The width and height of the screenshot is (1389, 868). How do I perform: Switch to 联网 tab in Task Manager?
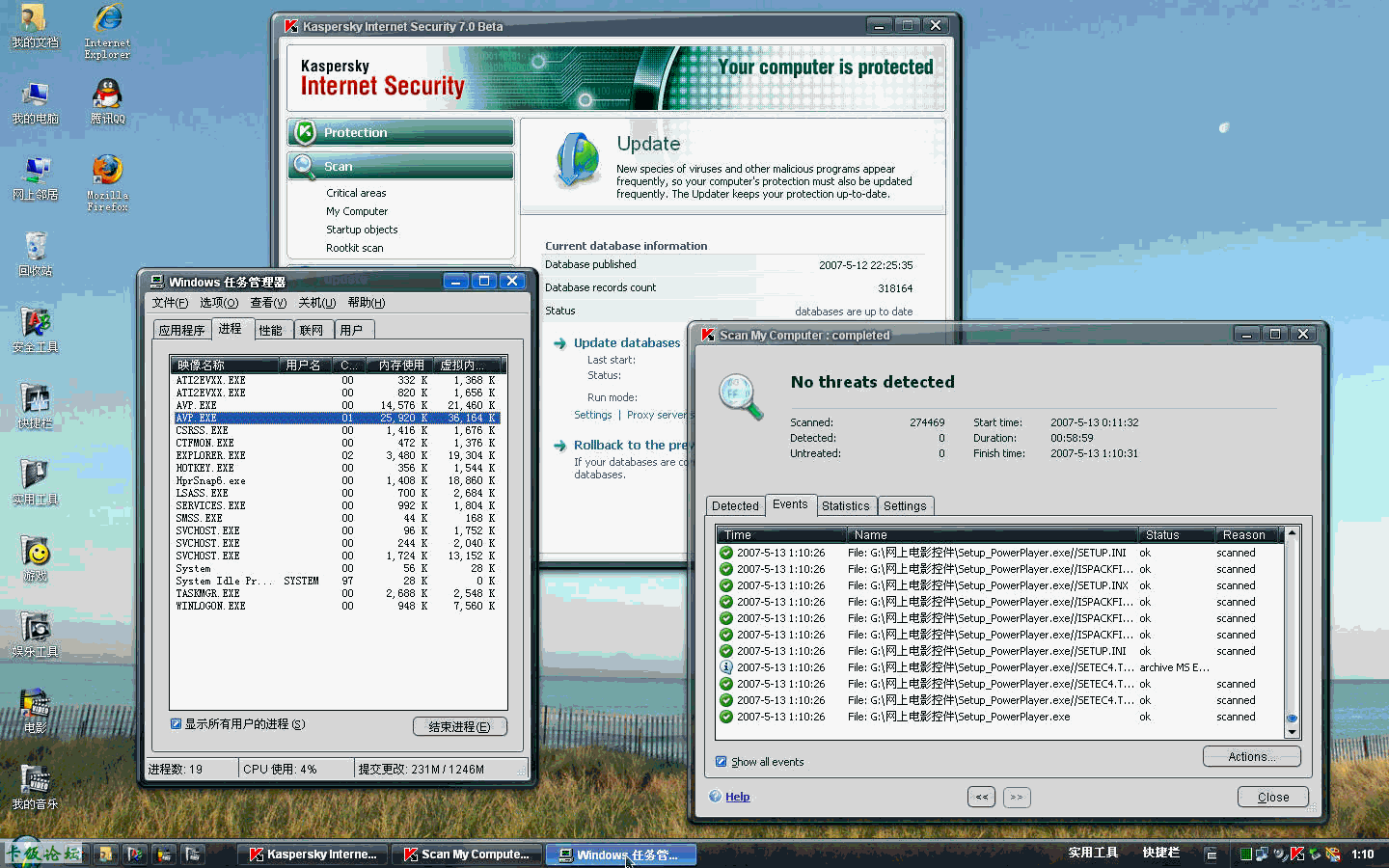pos(312,330)
